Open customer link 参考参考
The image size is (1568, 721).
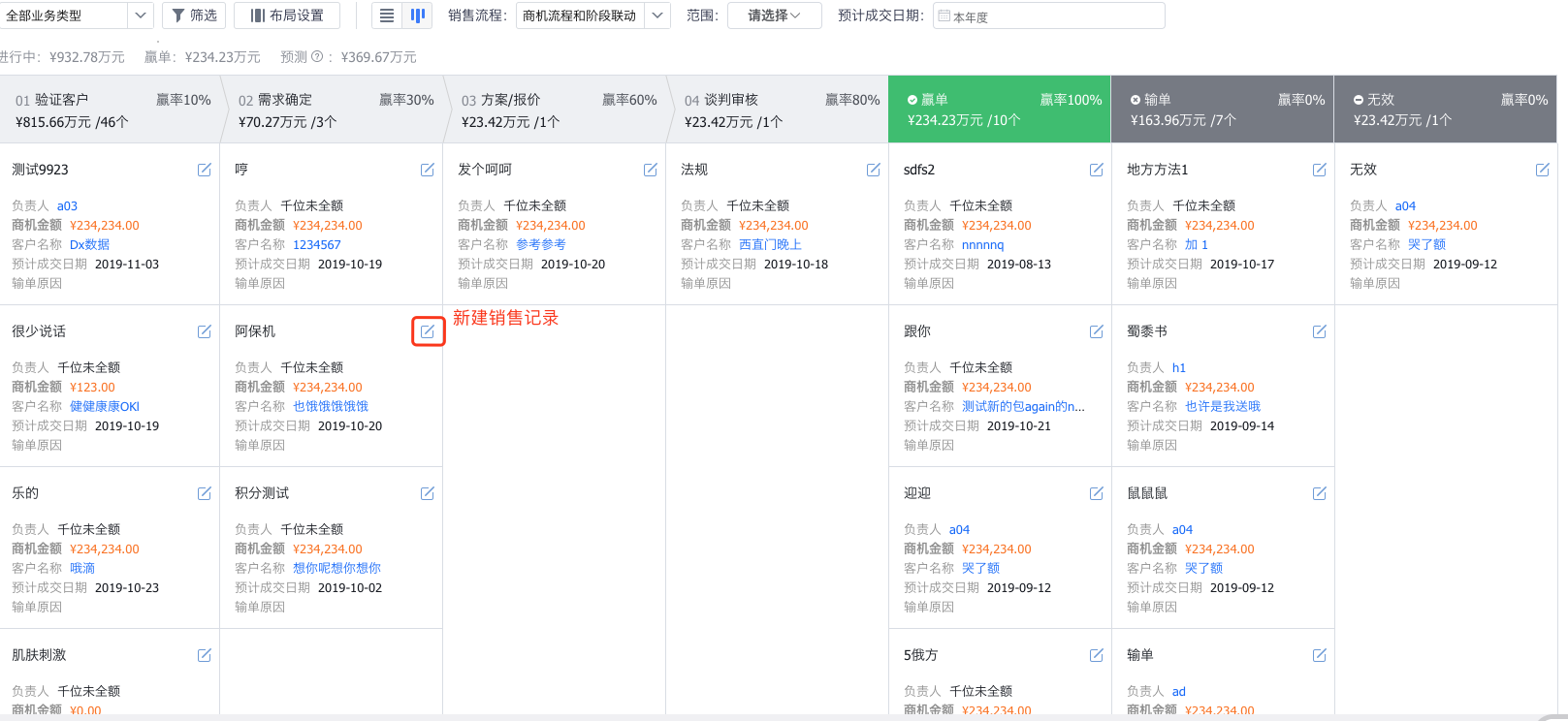541,245
